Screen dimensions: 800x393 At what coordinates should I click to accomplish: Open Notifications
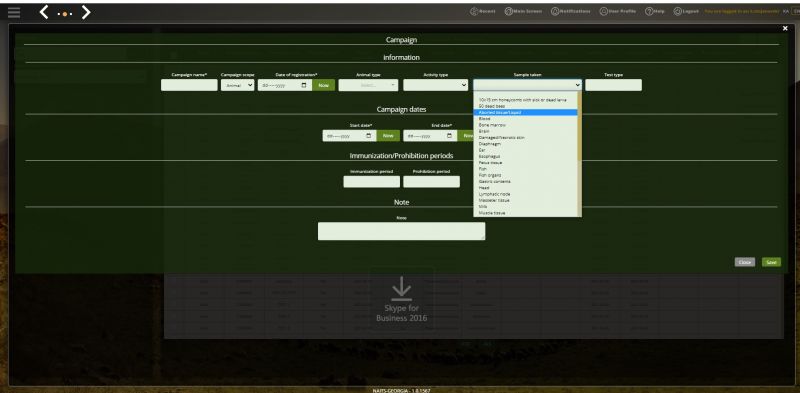570,11
